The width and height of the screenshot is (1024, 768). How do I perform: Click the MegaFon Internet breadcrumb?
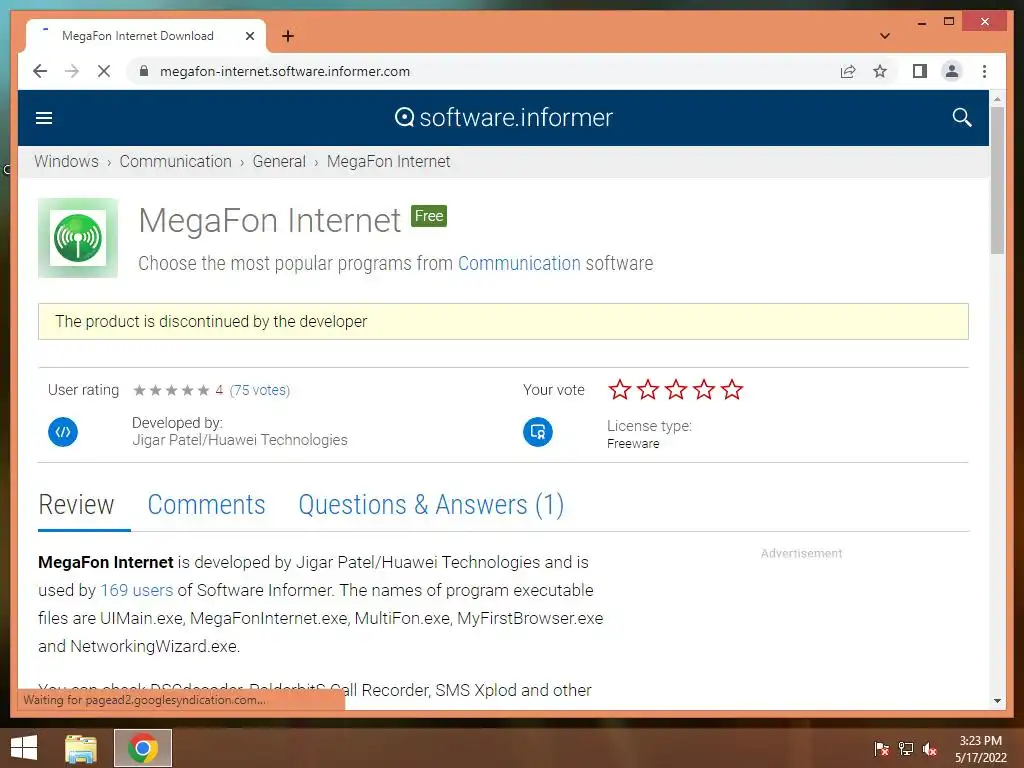(389, 161)
